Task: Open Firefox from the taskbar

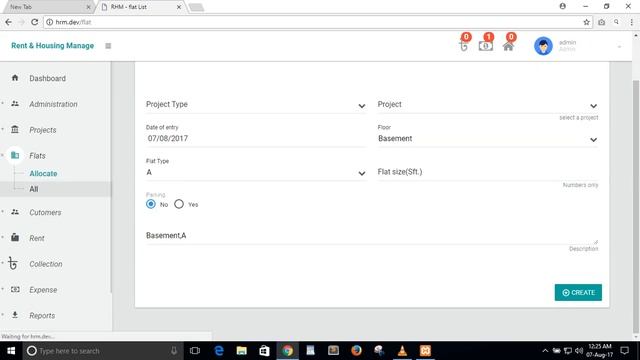Action: 356,351
